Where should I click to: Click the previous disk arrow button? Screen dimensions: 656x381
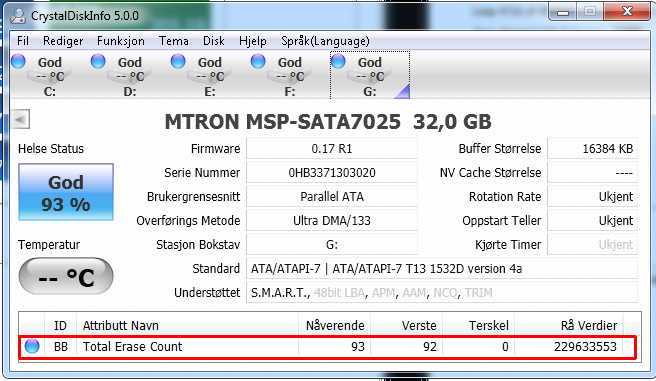pos(20,120)
